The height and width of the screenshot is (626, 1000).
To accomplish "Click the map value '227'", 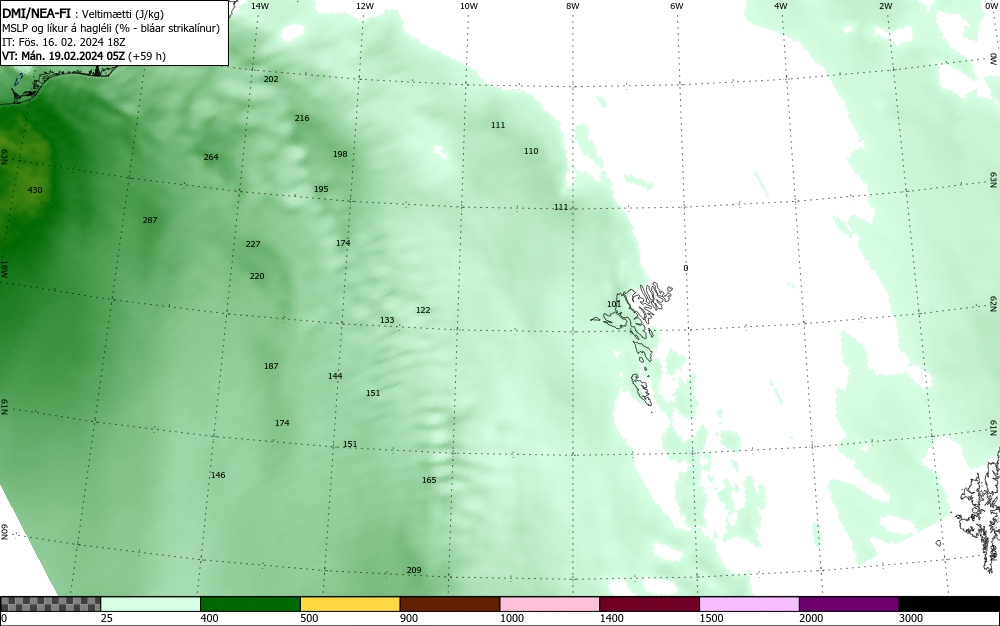I will [x=253, y=244].
